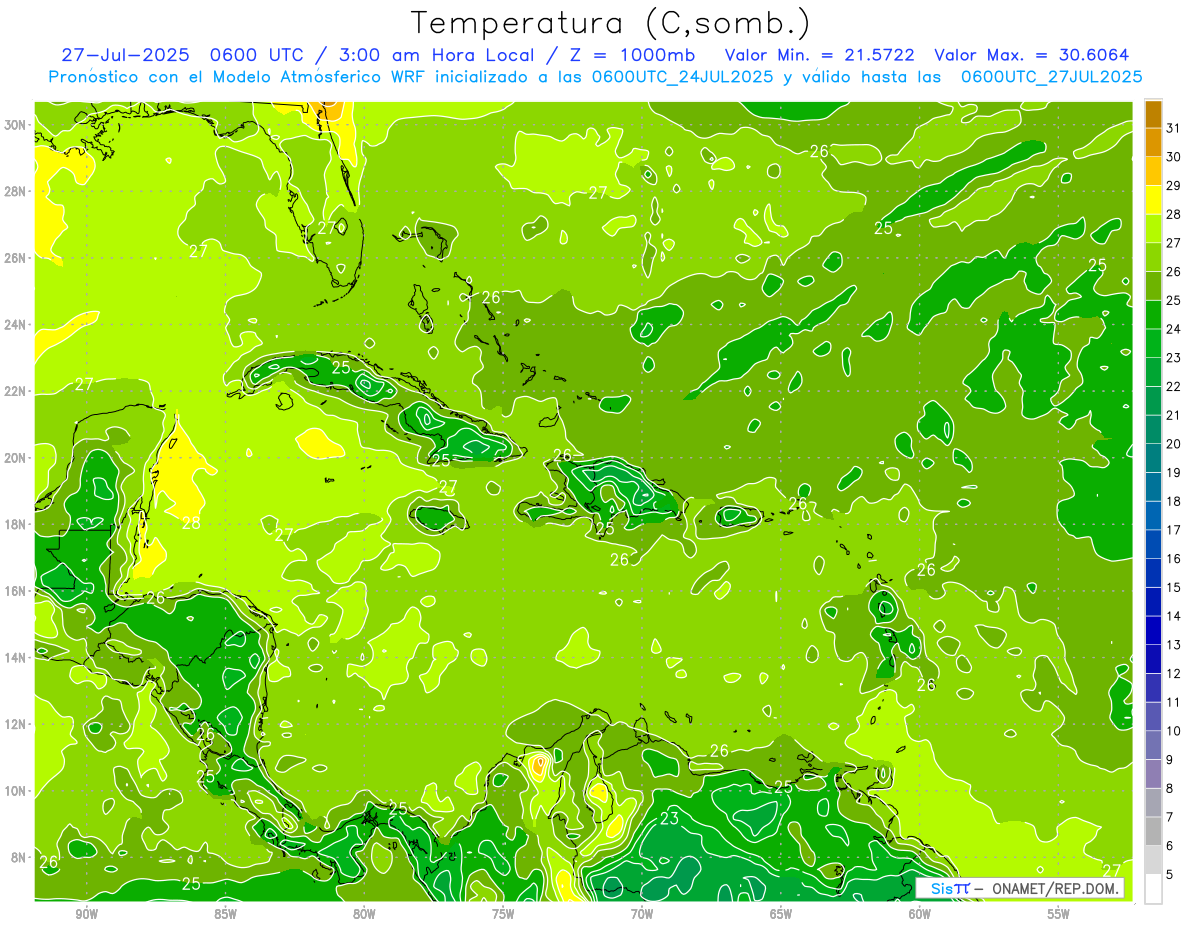Click colorbar label "29"
Image resolution: width=1200 pixels, height=927 pixels.
point(1174,186)
